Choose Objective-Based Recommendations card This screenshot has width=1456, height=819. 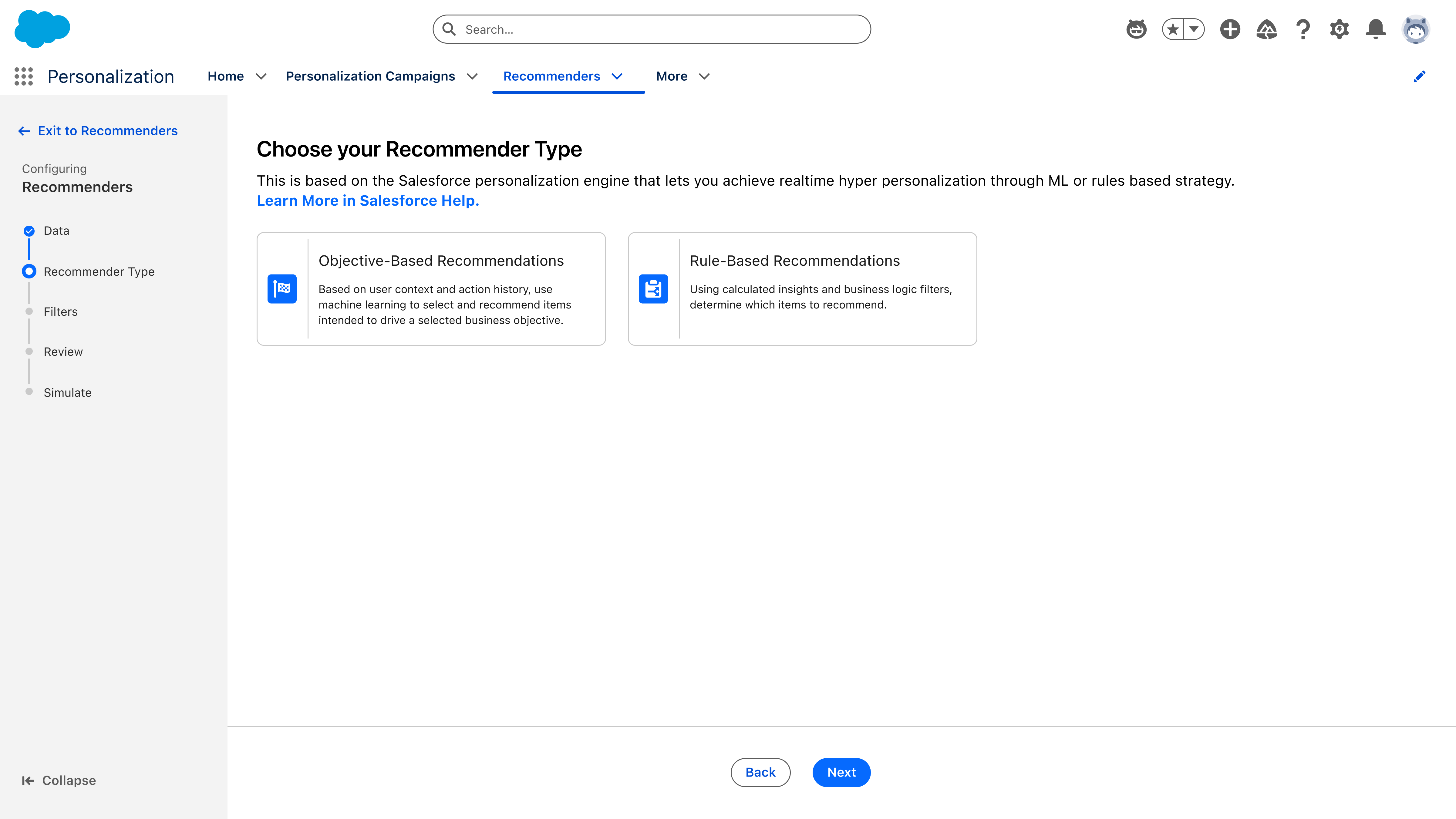431,289
